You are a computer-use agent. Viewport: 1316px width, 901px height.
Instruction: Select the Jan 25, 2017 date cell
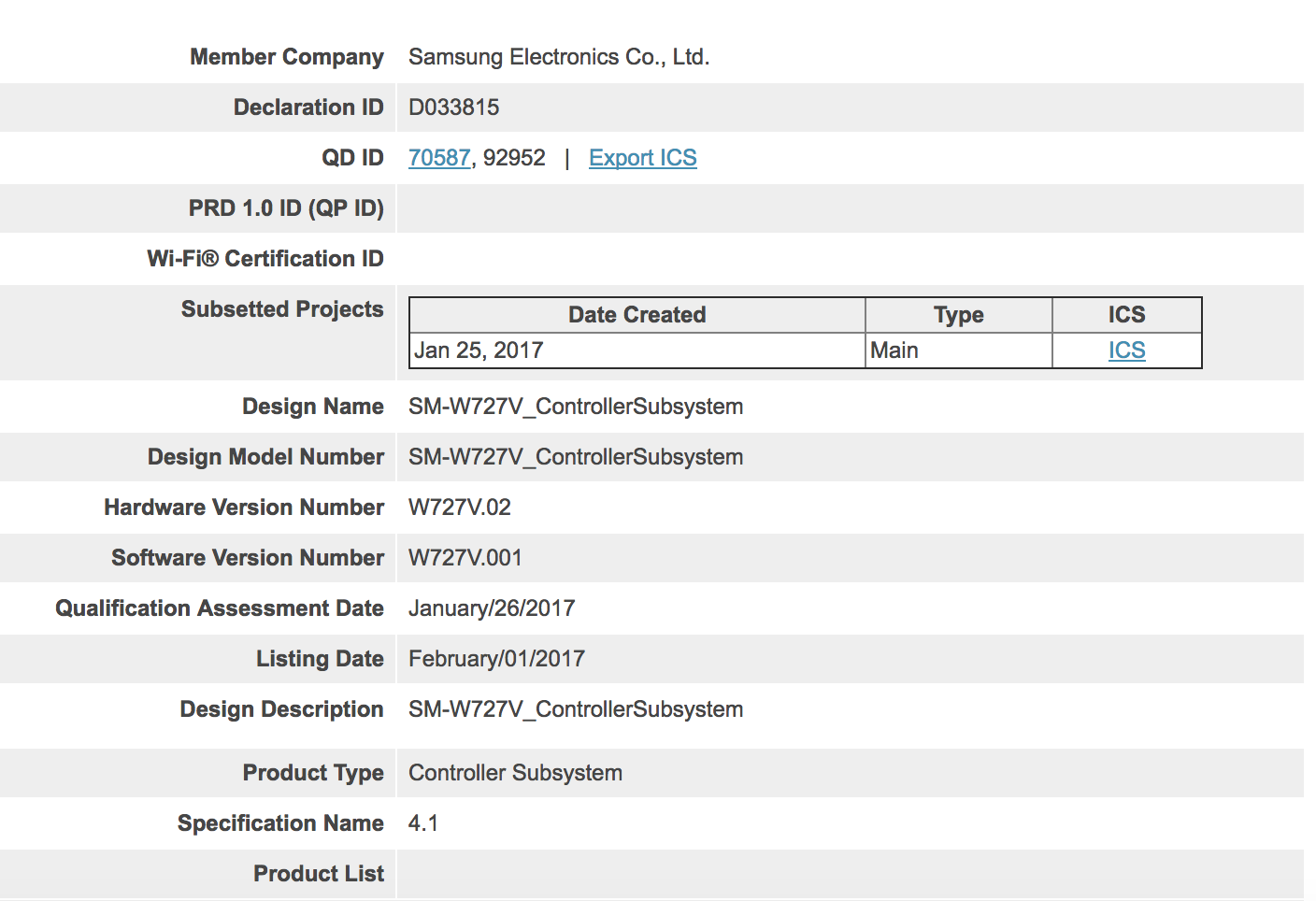point(479,350)
